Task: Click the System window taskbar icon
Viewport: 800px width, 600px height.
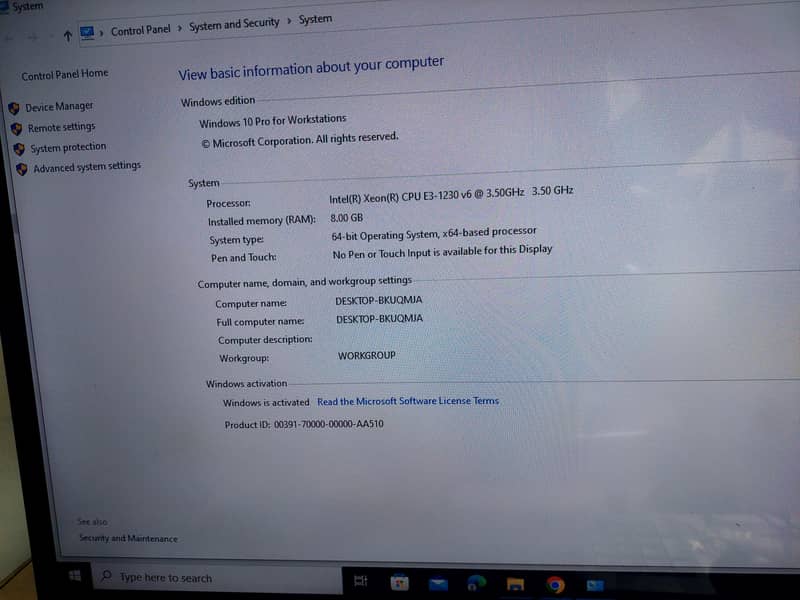Action: click(x=595, y=585)
